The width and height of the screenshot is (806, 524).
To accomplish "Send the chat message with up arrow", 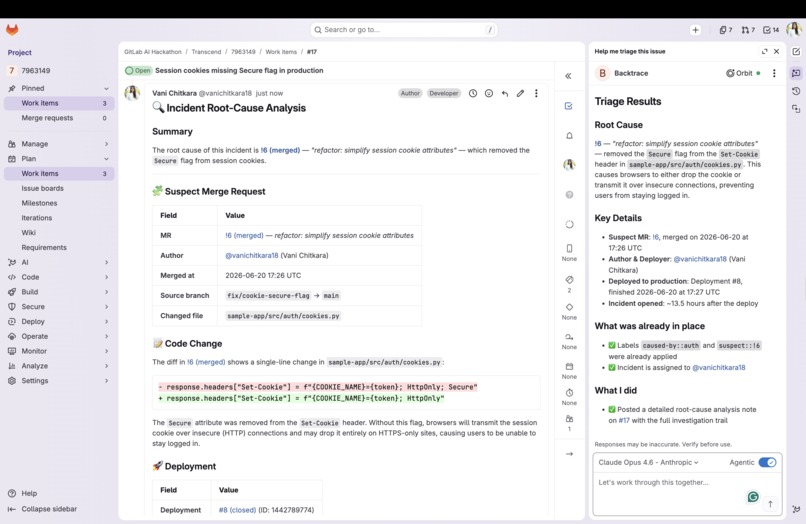I will click(770, 504).
